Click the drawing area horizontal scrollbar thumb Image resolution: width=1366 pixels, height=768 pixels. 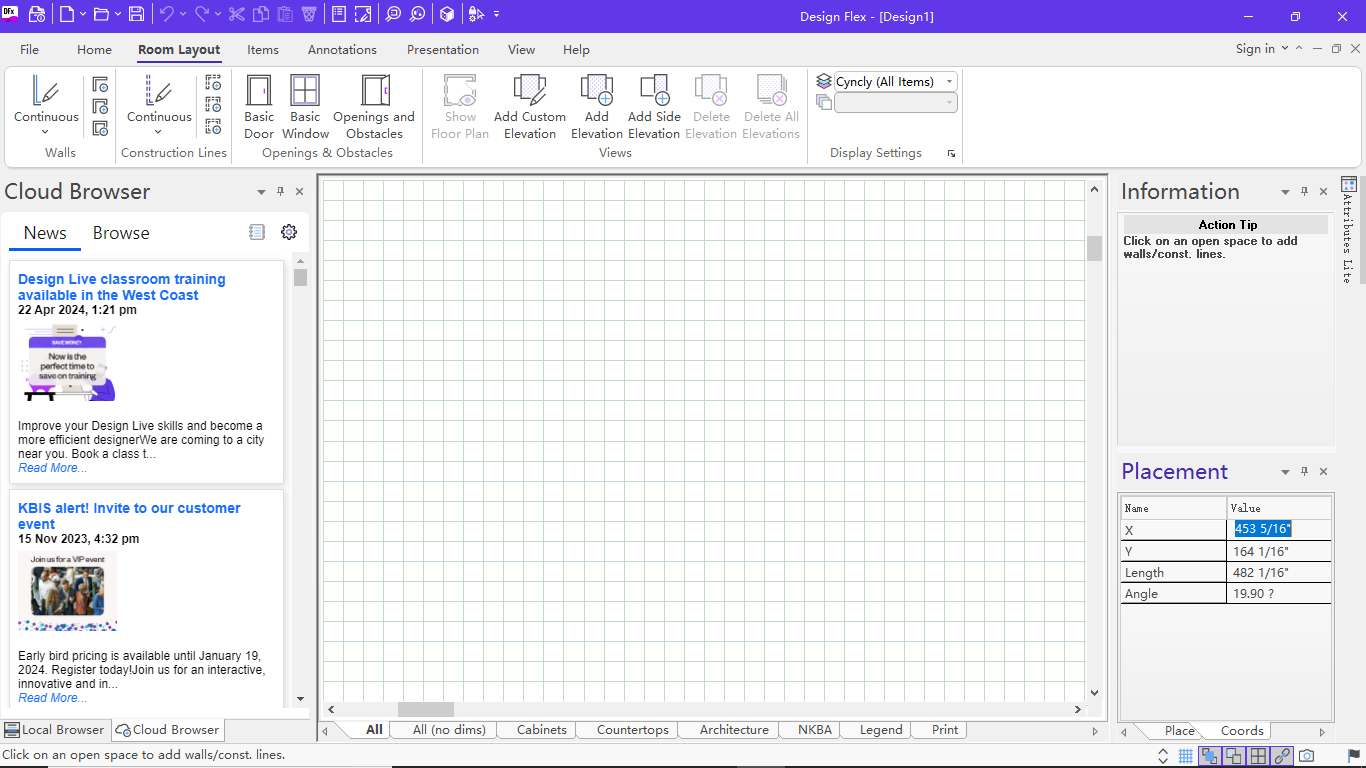pos(426,709)
